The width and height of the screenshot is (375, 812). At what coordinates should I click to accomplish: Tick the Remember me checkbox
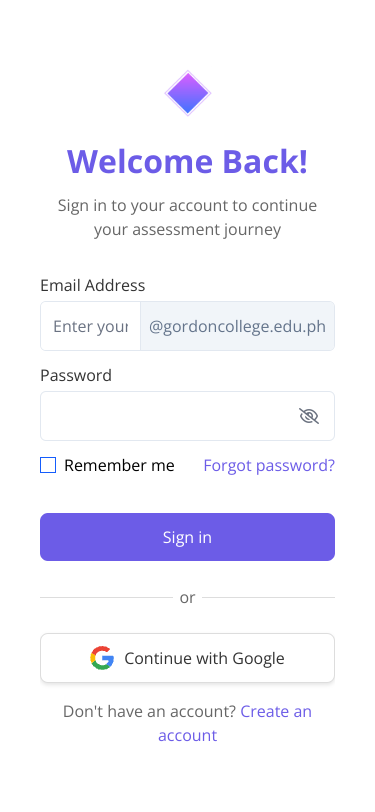48,465
